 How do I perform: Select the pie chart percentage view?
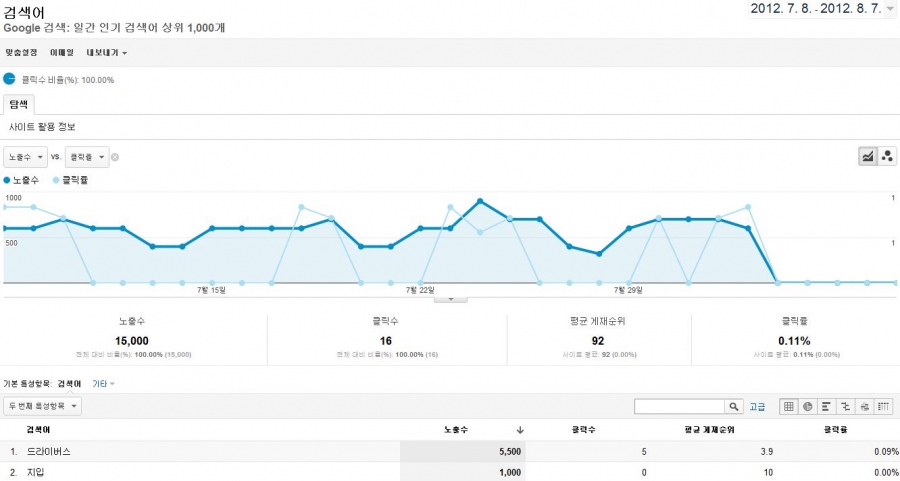pos(807,406)
